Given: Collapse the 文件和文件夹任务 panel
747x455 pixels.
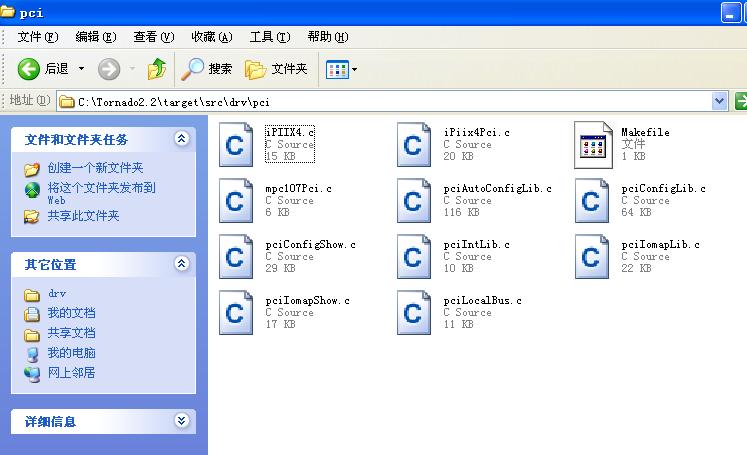Looking at the screenshot, I should [182, 139].
